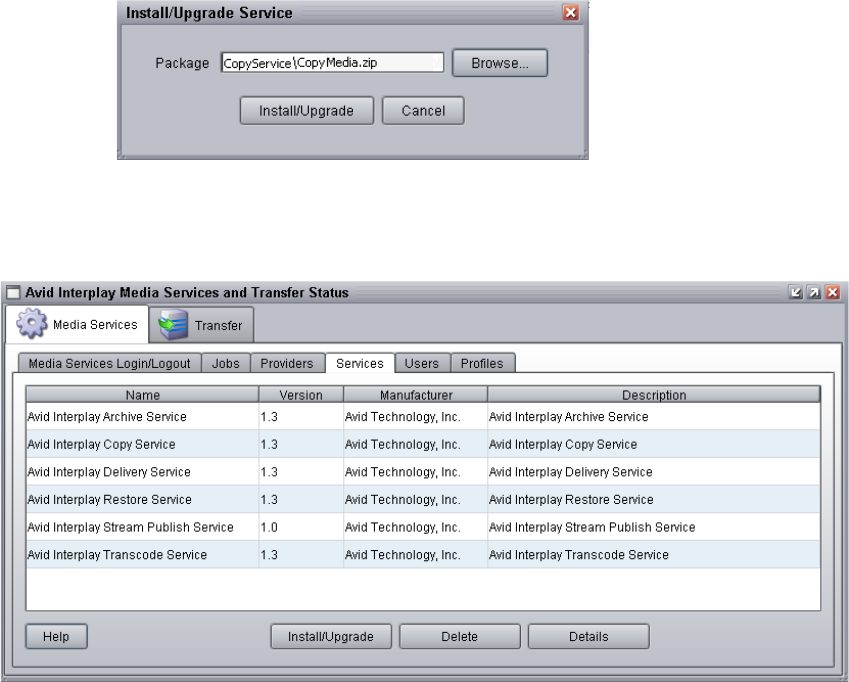
Task: Click version 1.3 in the Transcode Service row
Action: coord(301,555)
